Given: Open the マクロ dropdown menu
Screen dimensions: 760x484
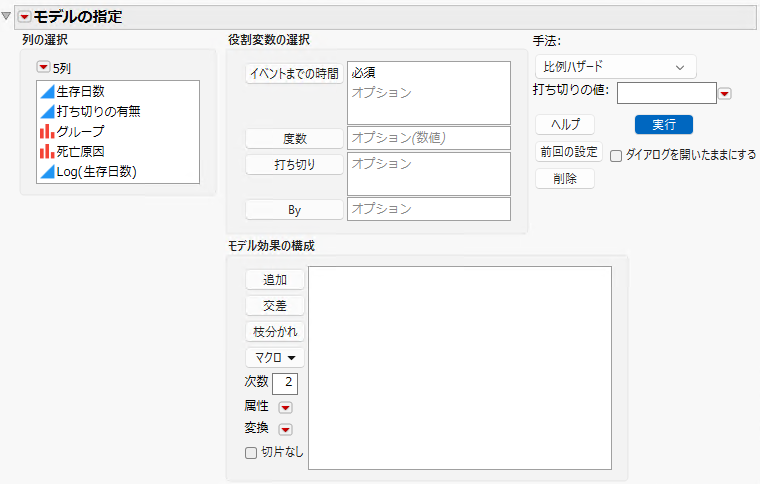Looking at the screenshot, I should point(275,358).
